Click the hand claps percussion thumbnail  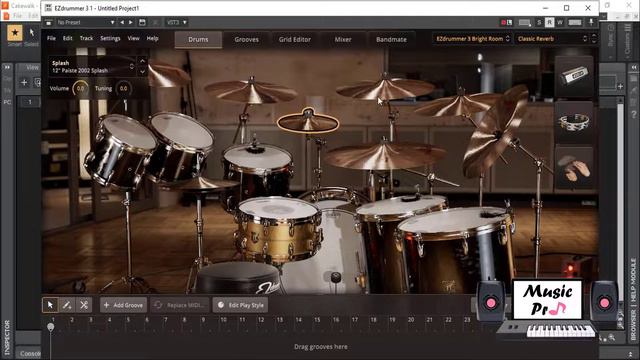(x=574, y=168)
